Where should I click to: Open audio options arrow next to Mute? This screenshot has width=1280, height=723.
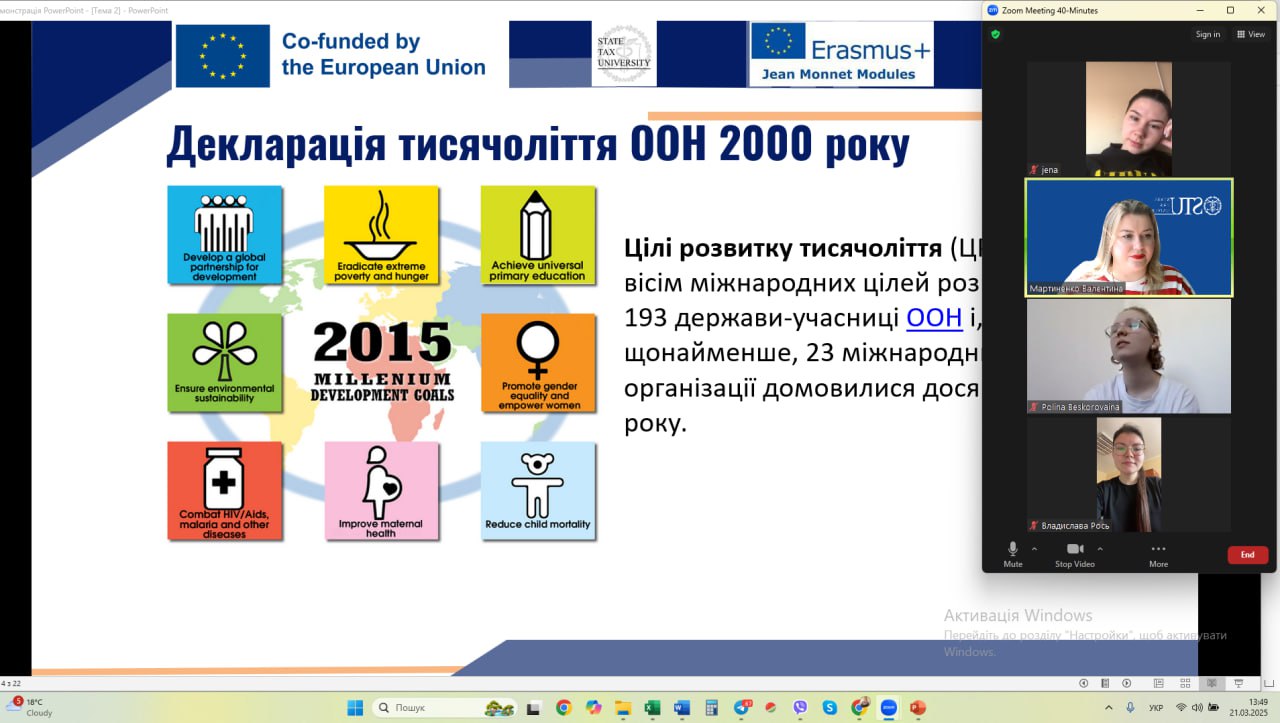point(1034,549)
